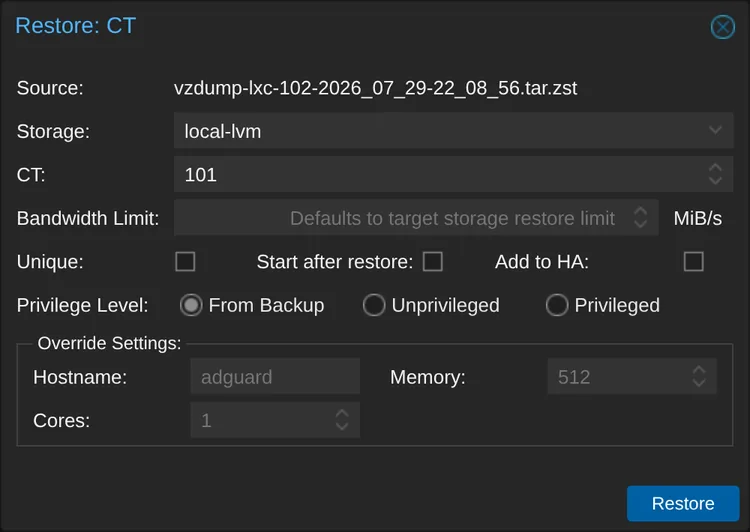Increase Bandwidth Limit using up spinner
Viewport: 750px width, 532px height.
click(x=640, y=211)
